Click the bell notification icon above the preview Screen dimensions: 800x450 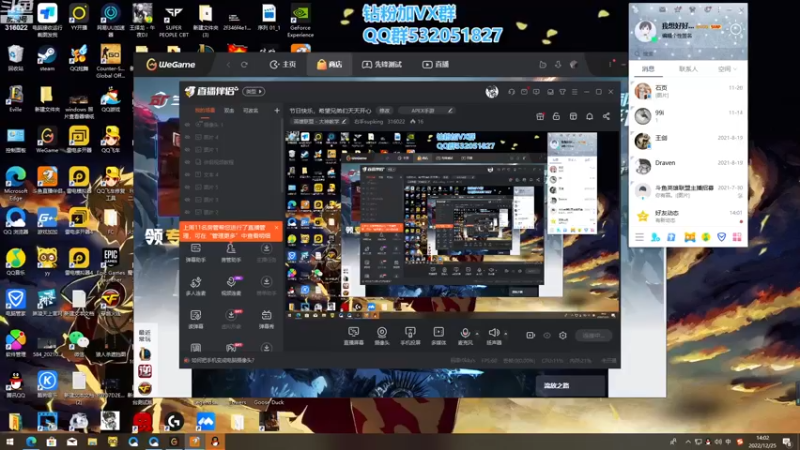(589, 117)
